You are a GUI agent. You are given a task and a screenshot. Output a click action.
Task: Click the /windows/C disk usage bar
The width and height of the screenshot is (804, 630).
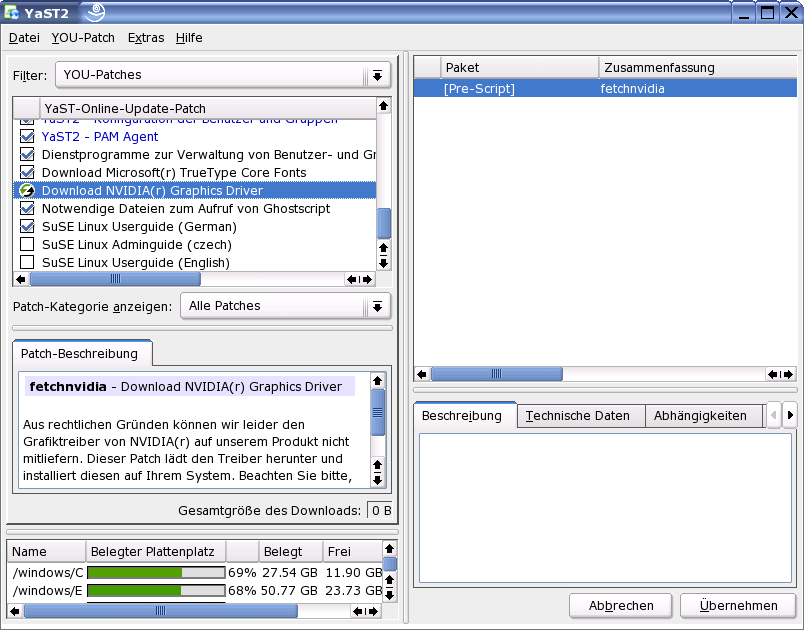[x=156, y=573]
